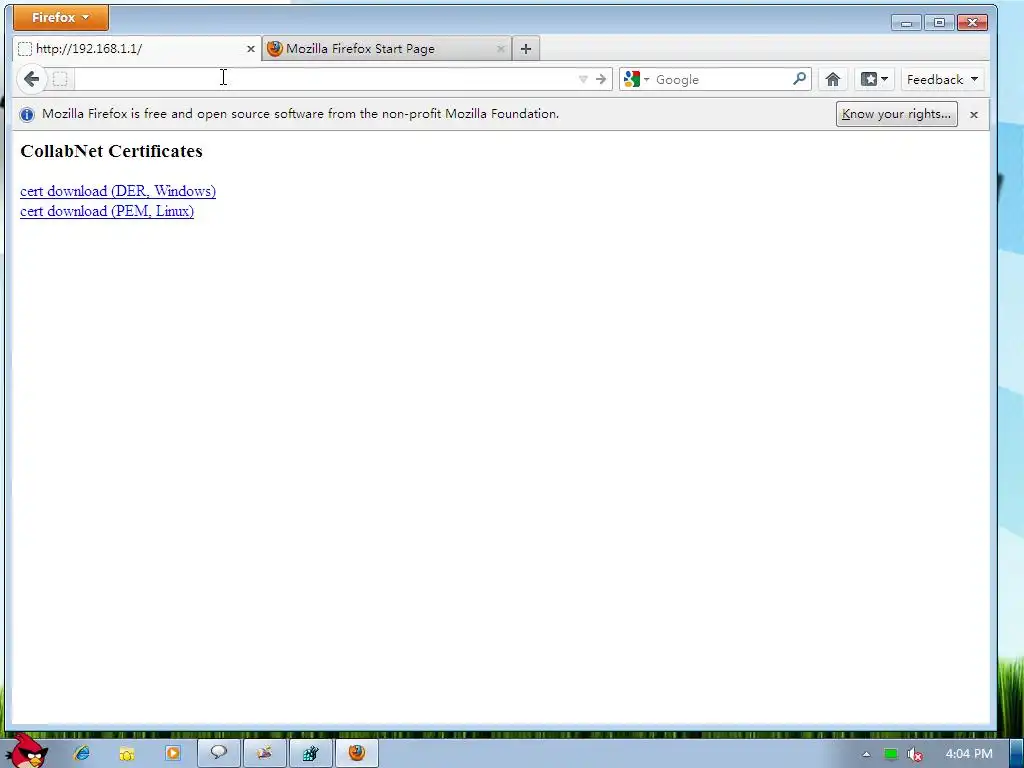Expand the address bar history dropdown

coord(583,79)
